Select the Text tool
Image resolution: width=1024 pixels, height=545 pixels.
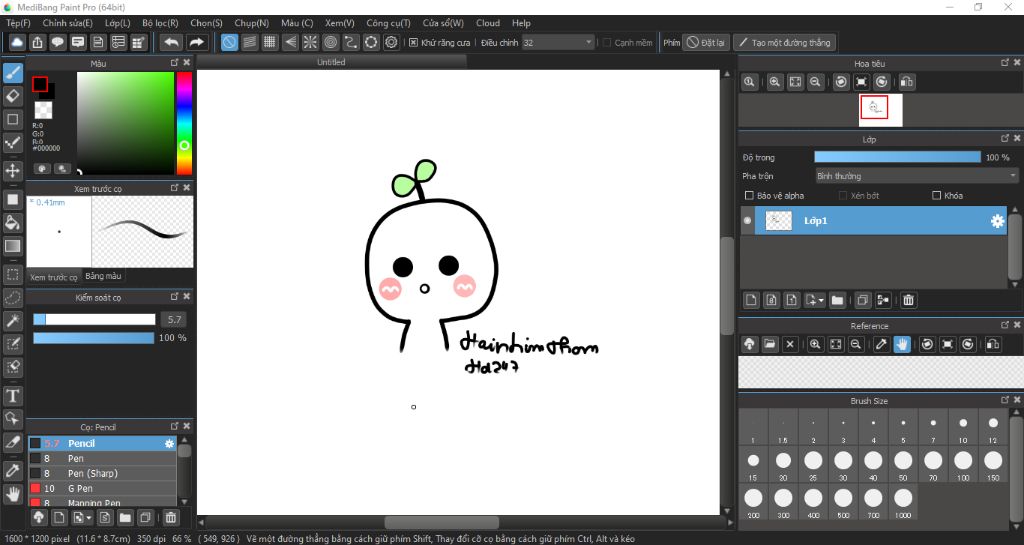click(13, 396)
